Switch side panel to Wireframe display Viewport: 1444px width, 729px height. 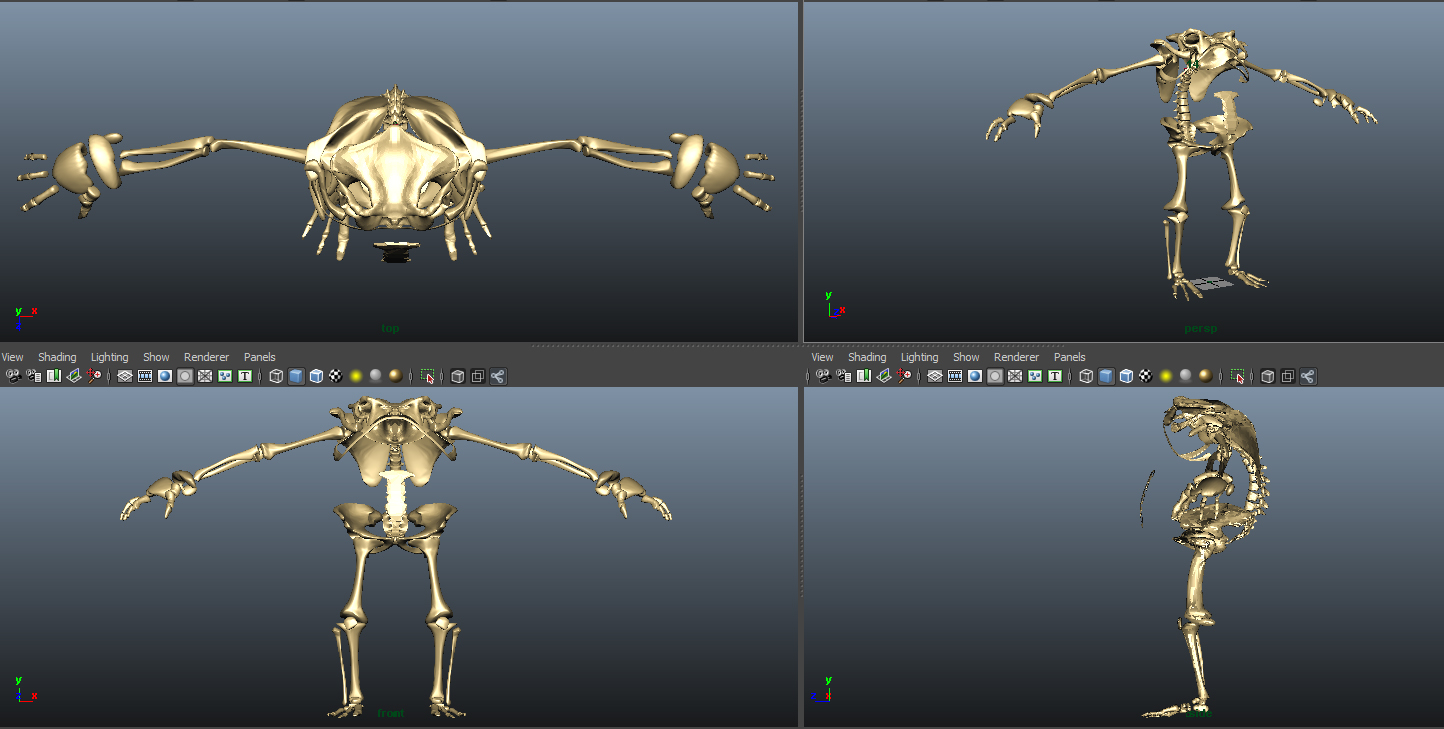(x=1086, y=376)
